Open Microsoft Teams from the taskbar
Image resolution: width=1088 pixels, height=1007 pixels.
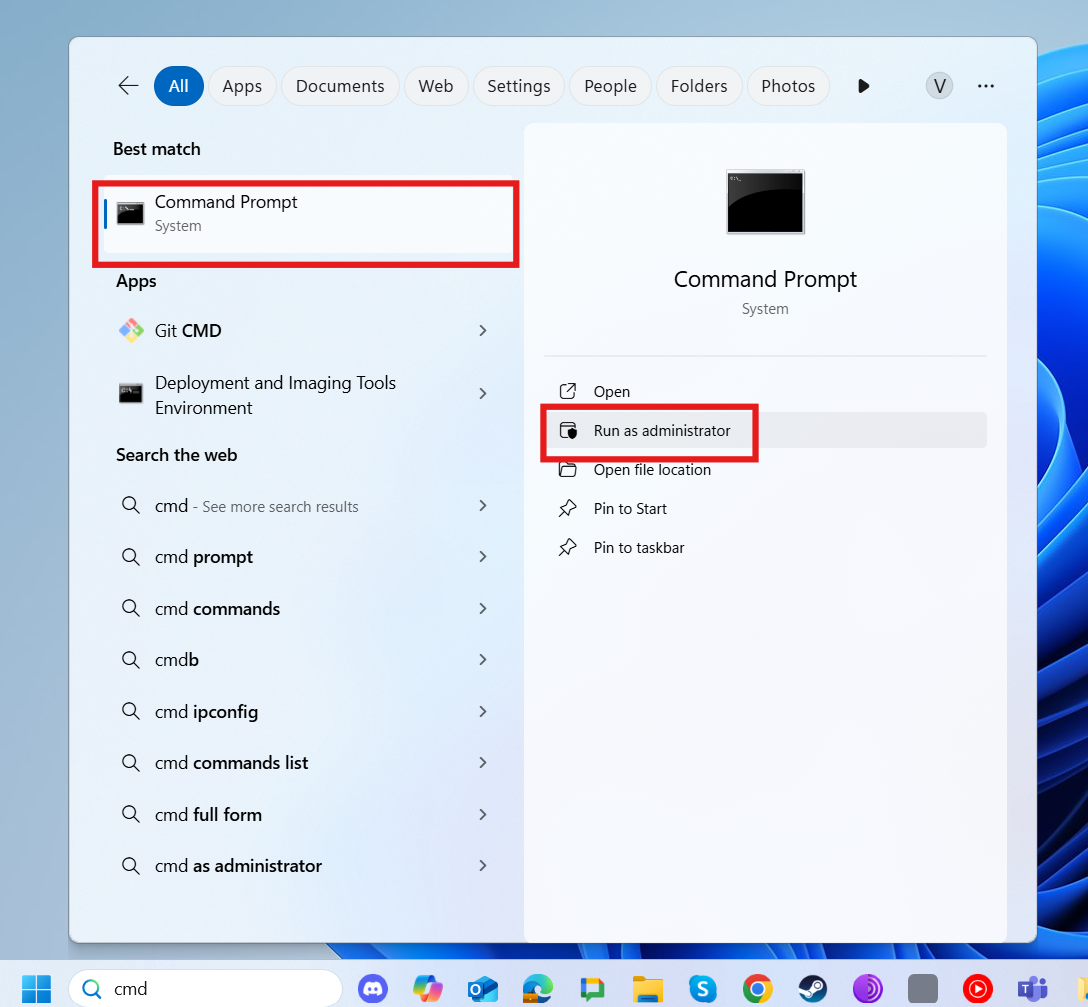tap(1032, 988)
